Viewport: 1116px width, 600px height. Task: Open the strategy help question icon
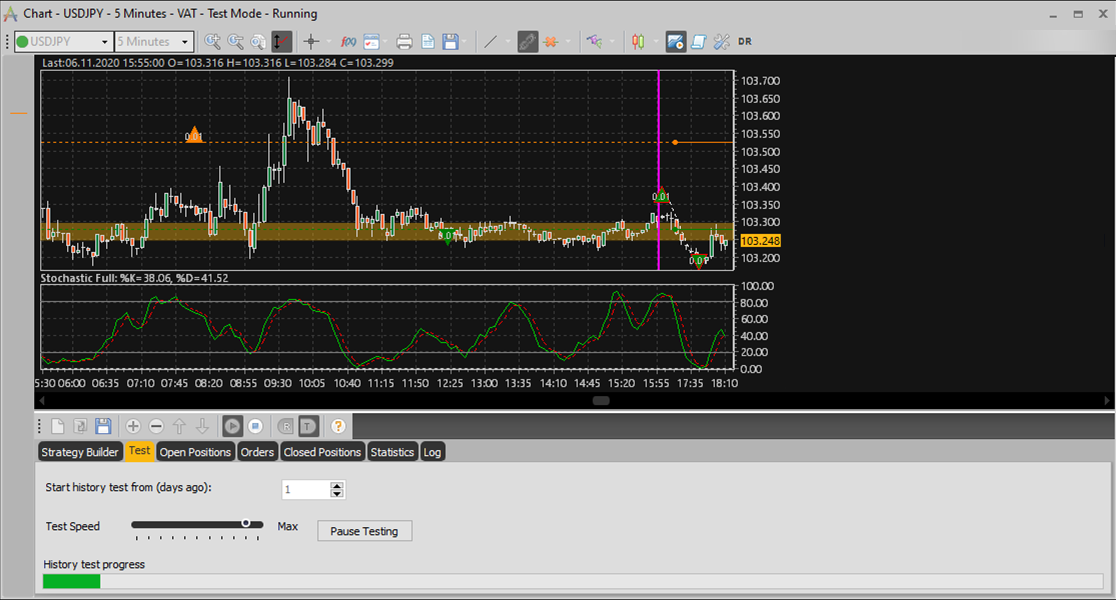pyautogui.click(x=338, y=426)
